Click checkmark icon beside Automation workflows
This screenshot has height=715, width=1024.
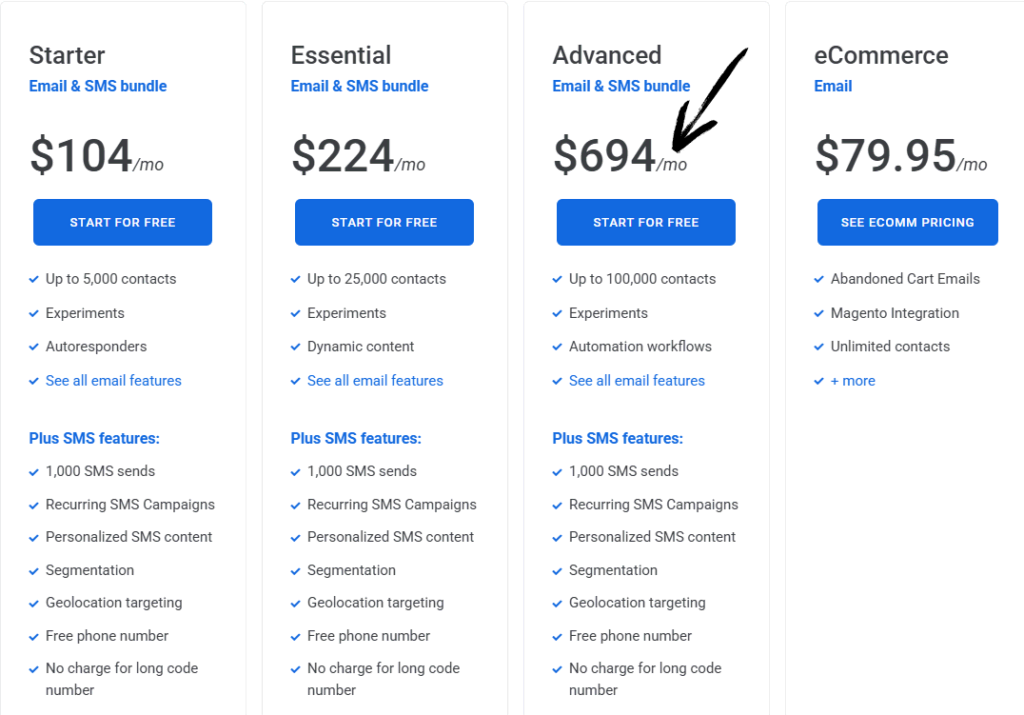(x=558, y=347)
